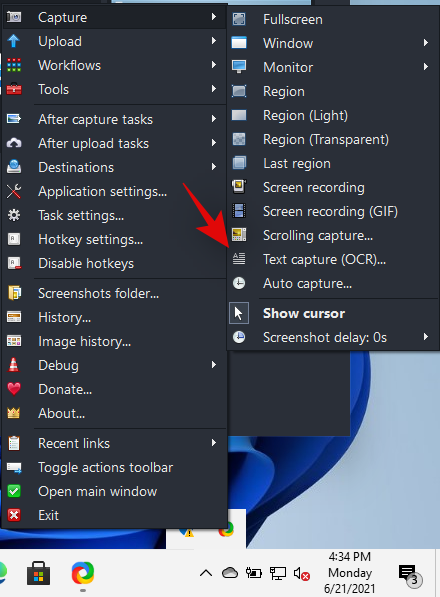Click the Application settings wrench icon
Screen dimensions: 440x597
14,191
